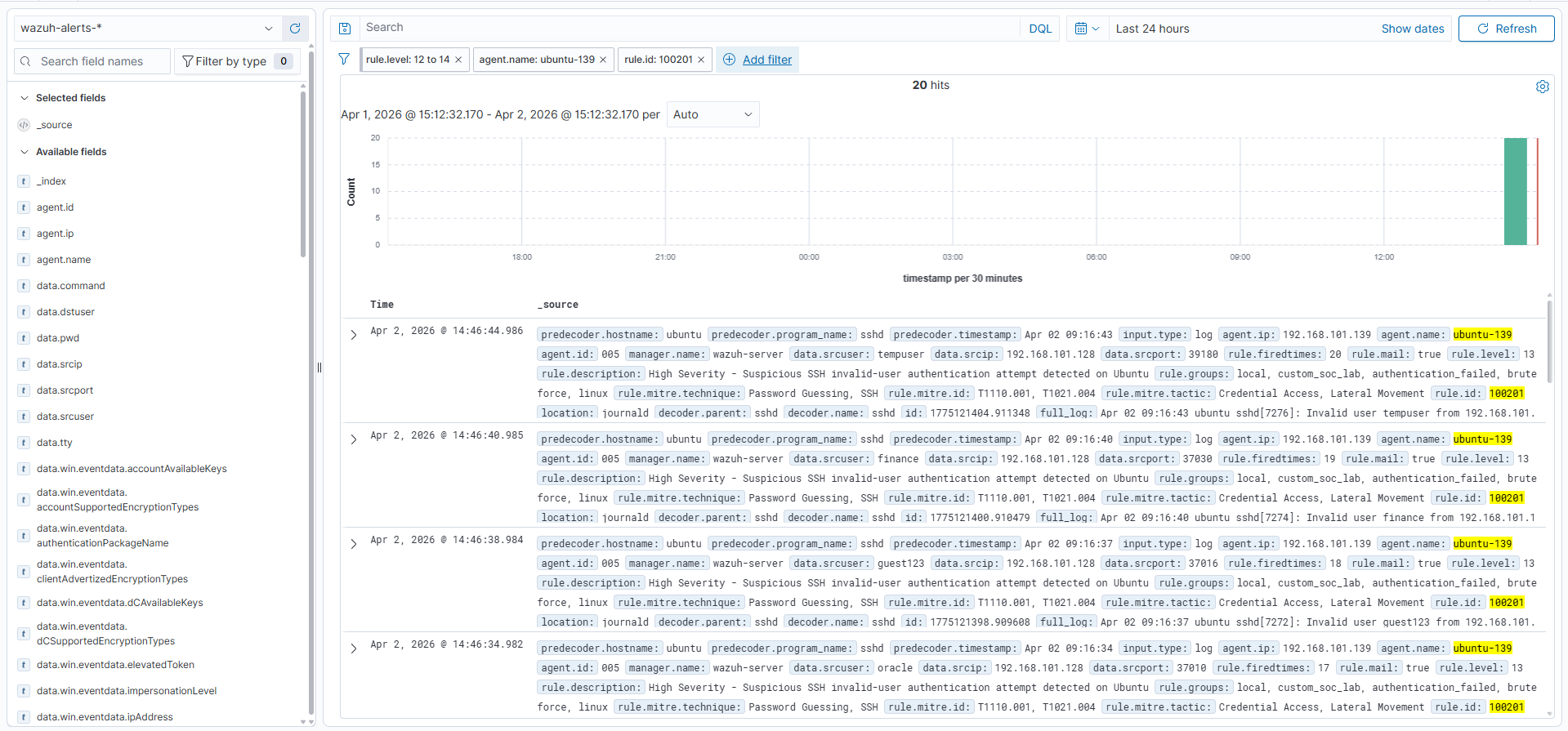Remove the agent.name: ubuntu-139 filter
This screenshot has height=731, width=1568.
[x=603, y=60]
